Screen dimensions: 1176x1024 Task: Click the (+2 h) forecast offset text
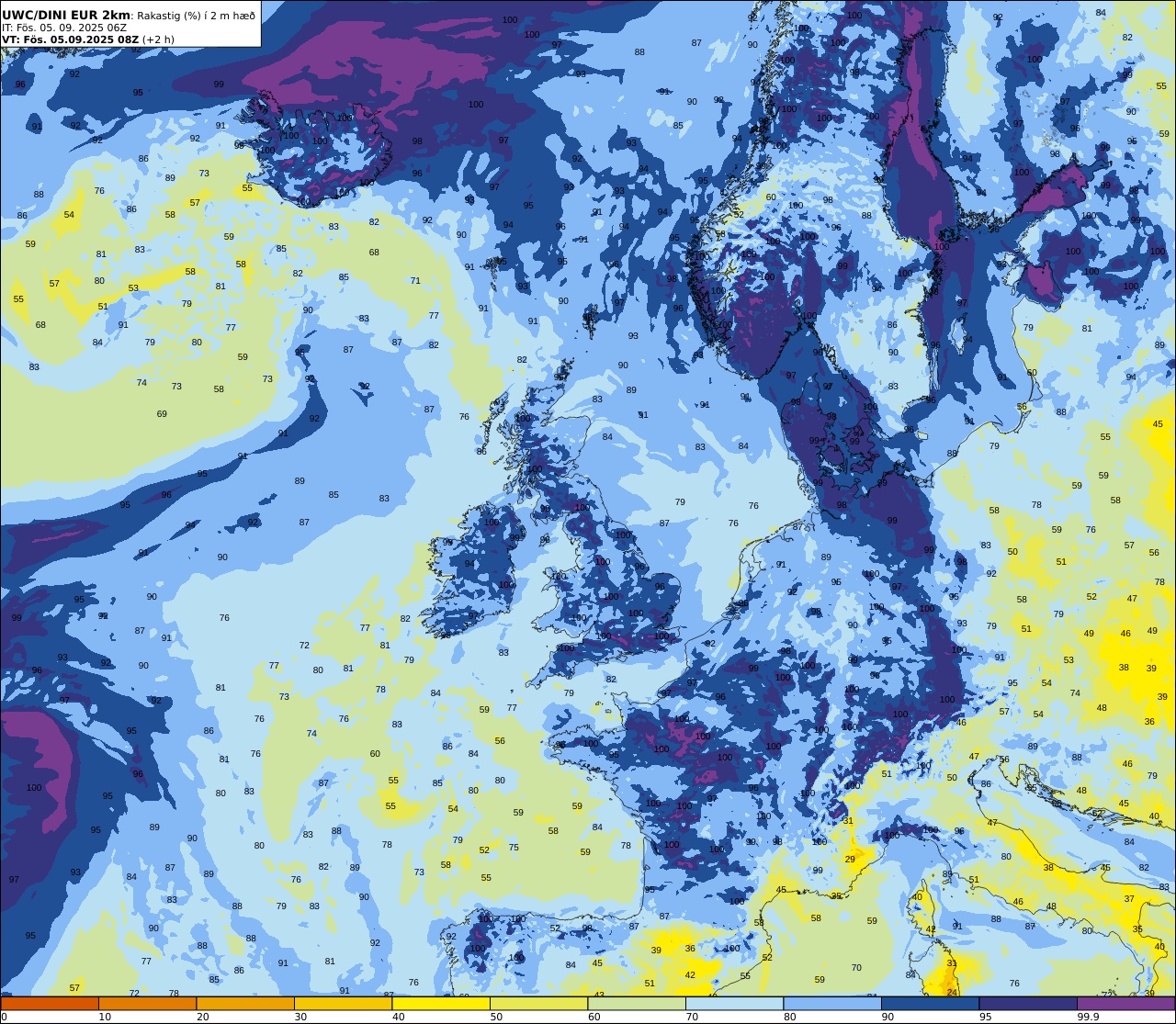[158, 39]
